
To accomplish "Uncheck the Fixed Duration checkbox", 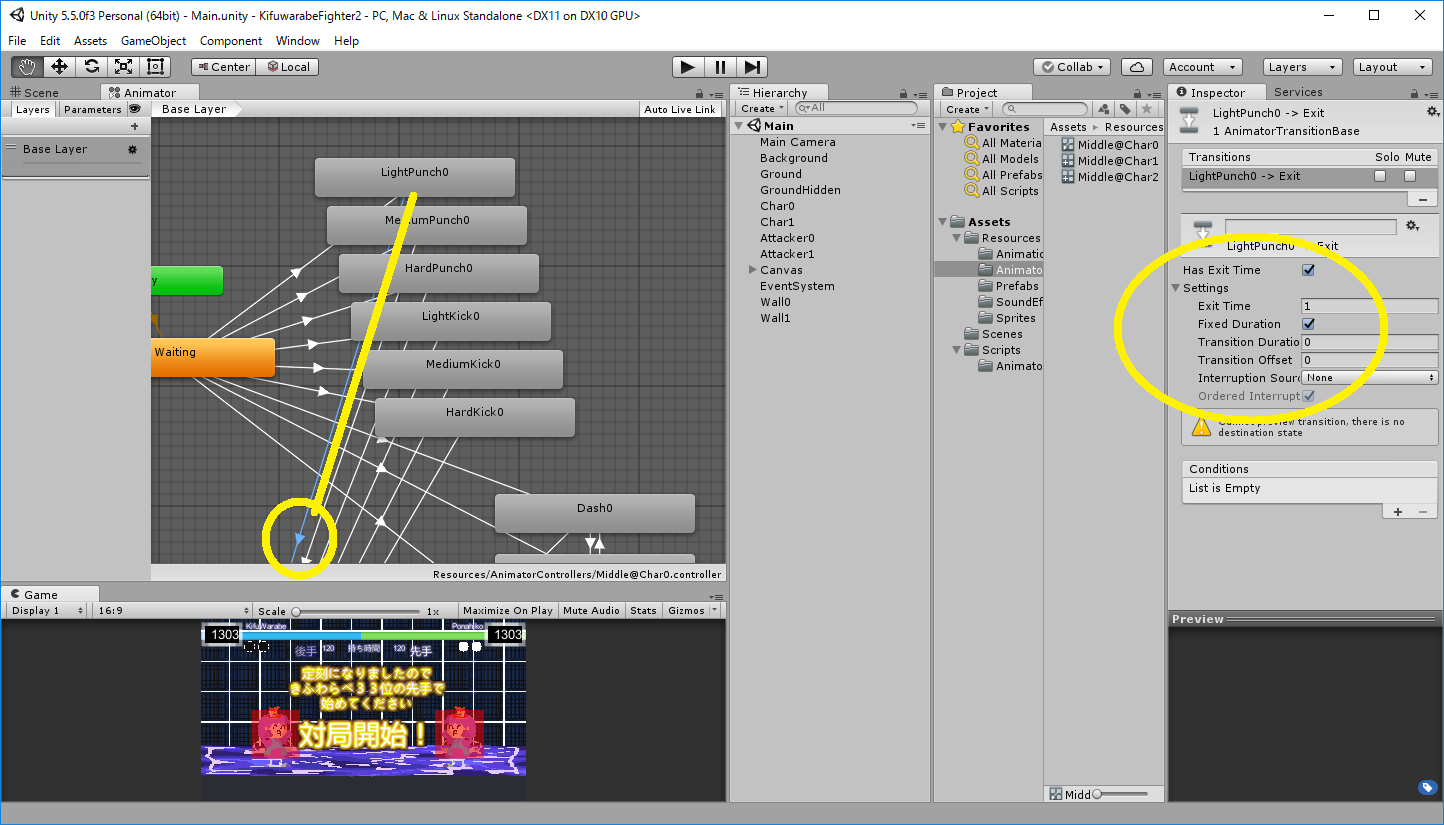I will pos(1308,324).
